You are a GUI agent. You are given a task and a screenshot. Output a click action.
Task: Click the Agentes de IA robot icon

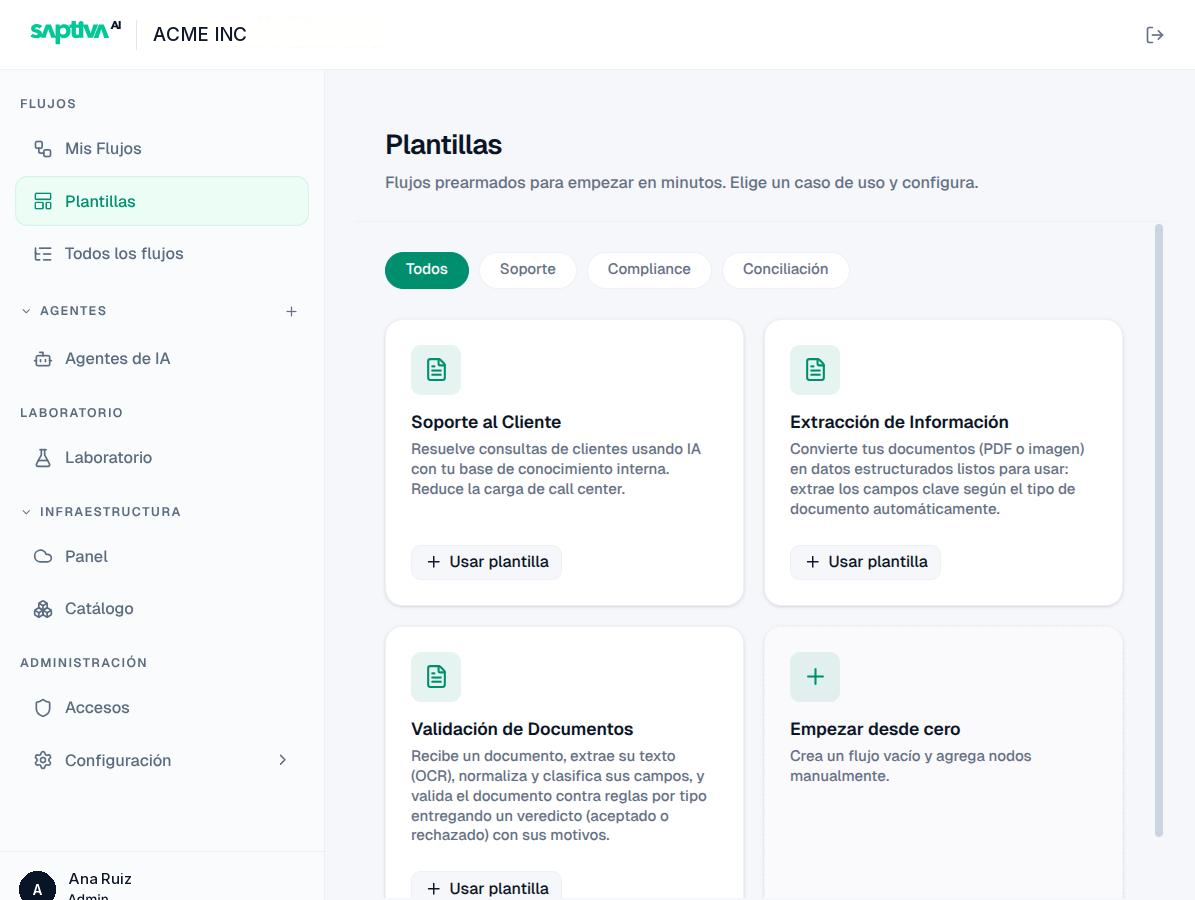tap(43, 359)
